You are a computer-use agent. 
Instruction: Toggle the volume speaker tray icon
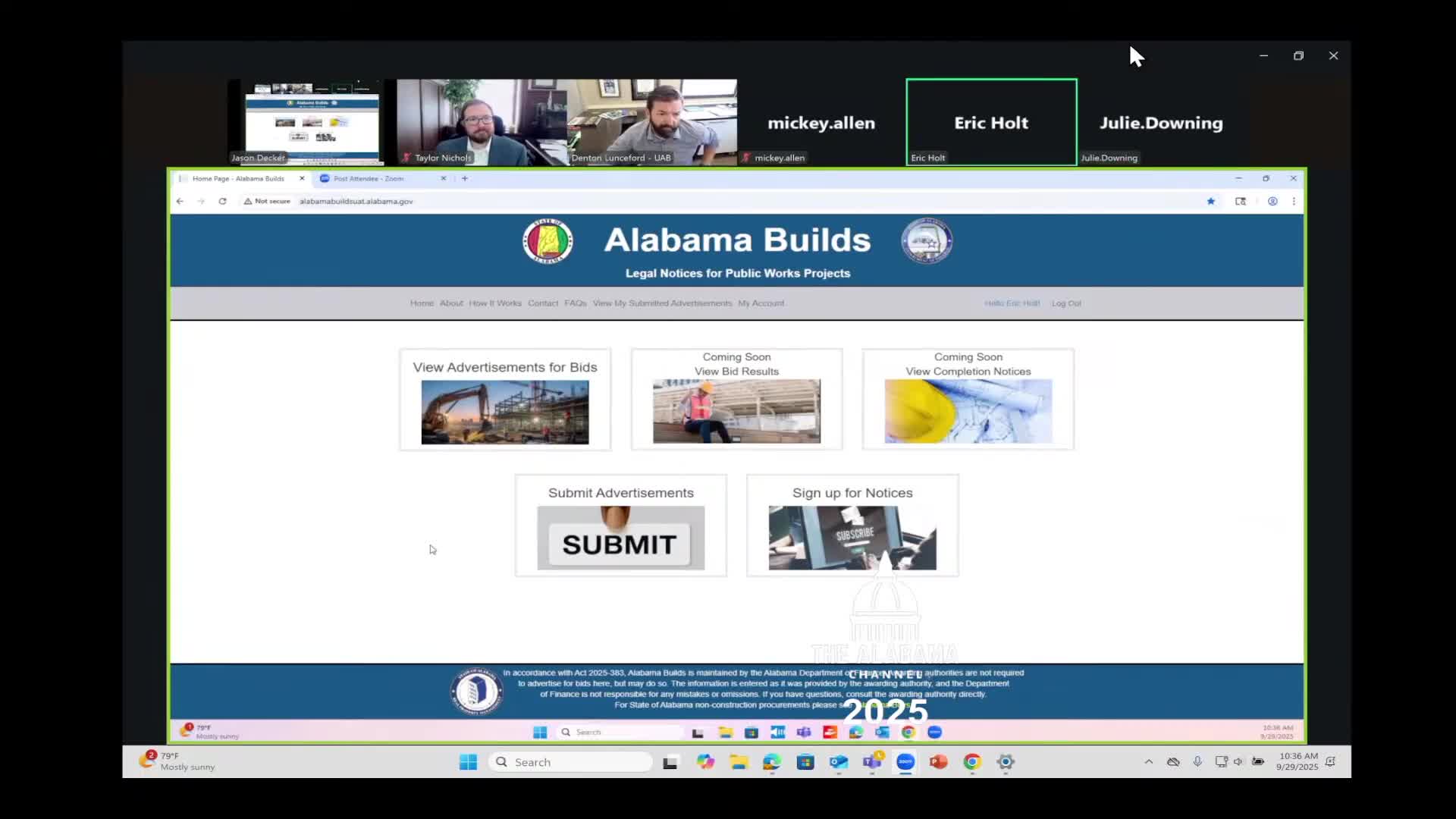click(1238, 761)
